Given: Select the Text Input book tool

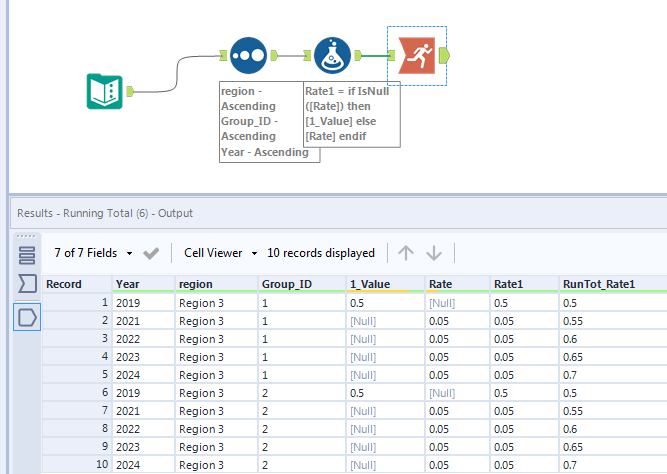Looking at the screenshot, I should coord(104,92).
